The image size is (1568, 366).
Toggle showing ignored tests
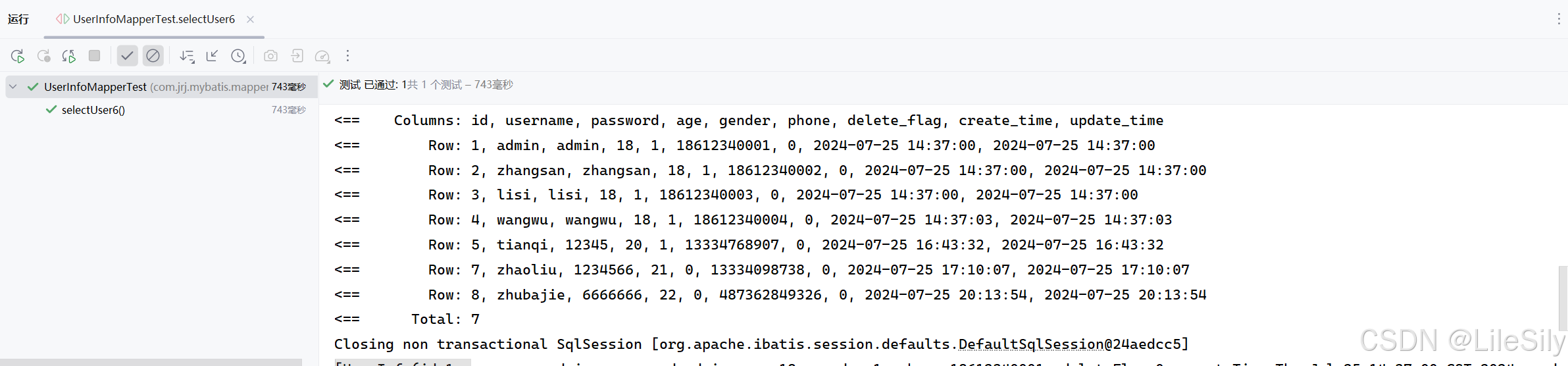point(153,56)
